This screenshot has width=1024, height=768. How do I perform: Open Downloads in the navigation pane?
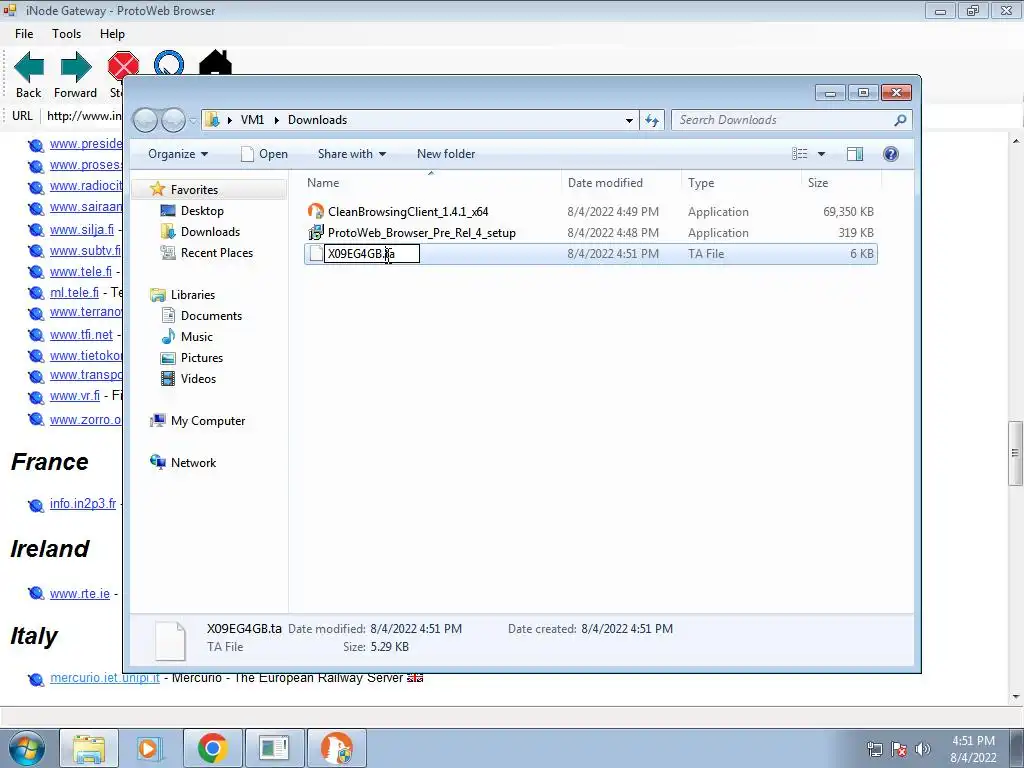[210, 232]
